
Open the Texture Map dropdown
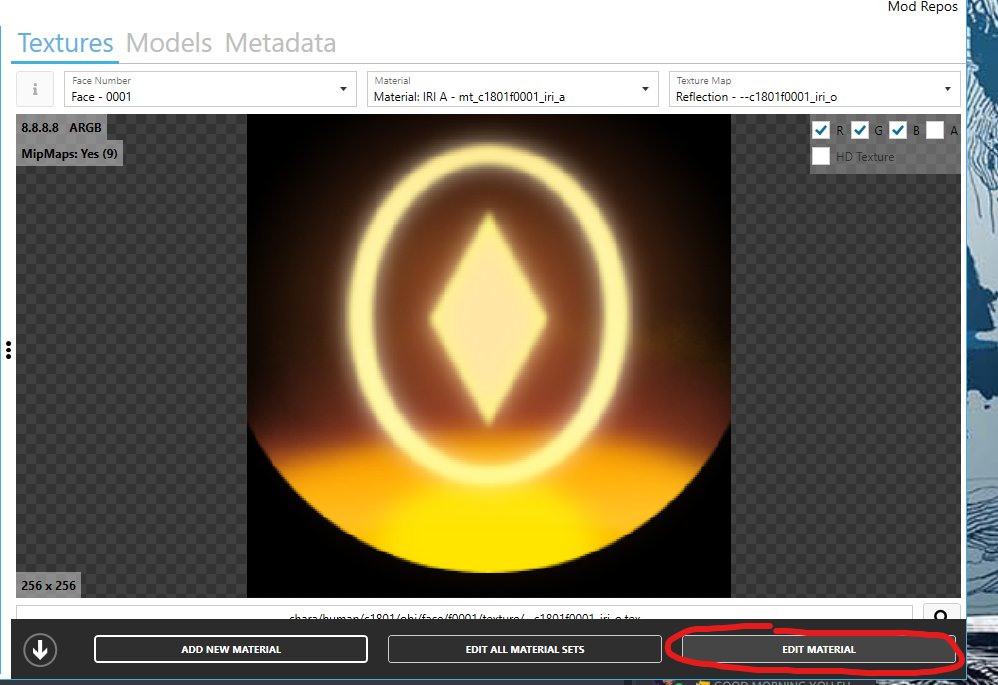pos(815,89)
